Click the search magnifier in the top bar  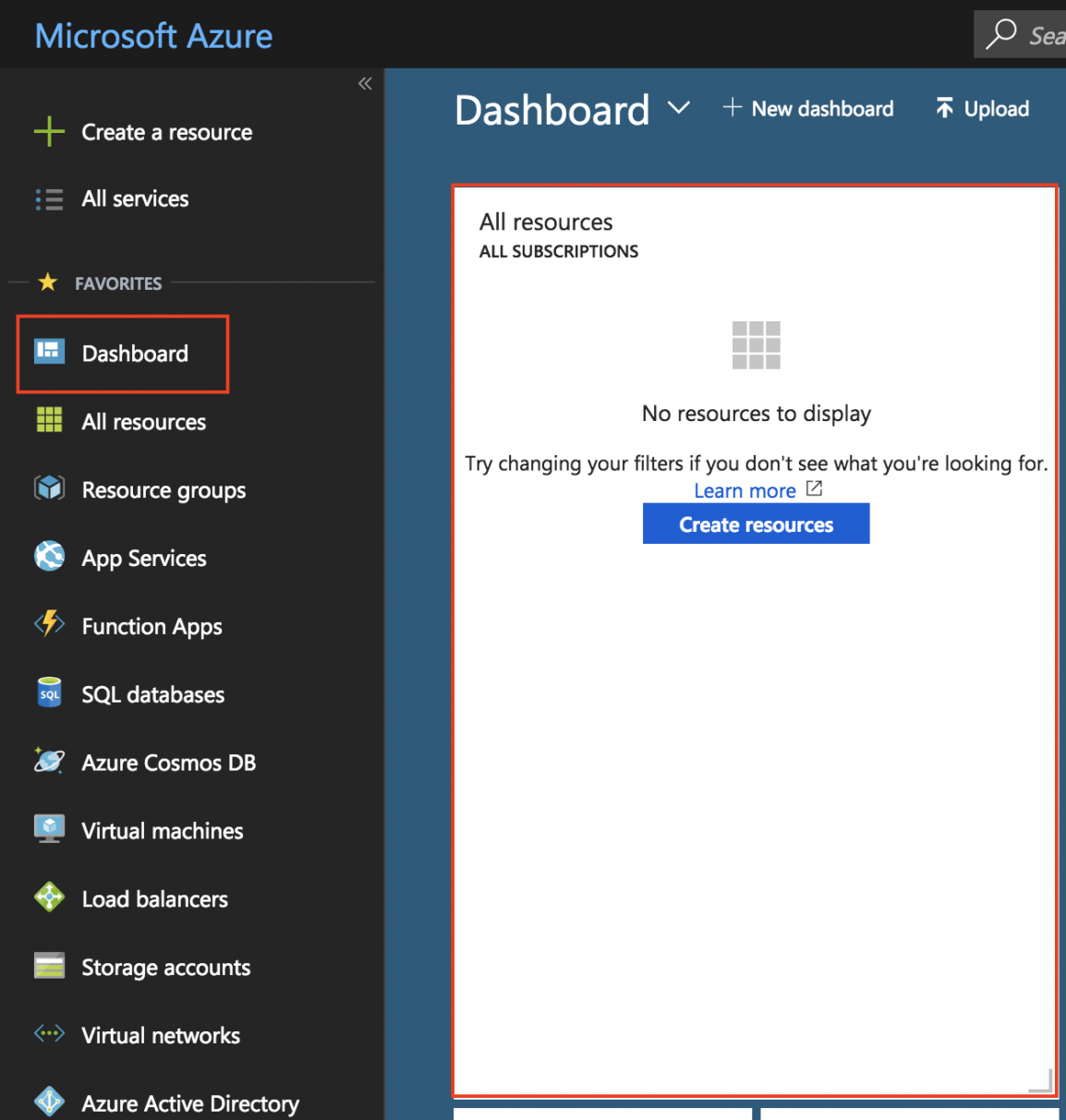pyautogui.click(x=1001, y=34)
